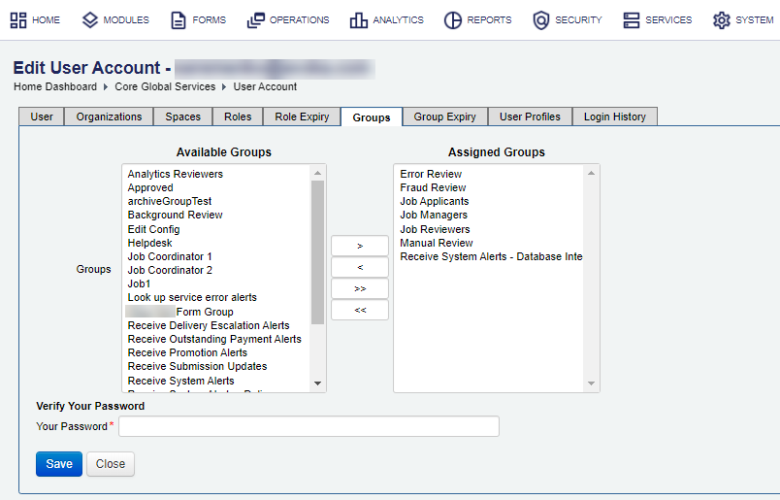Select 'Background Review' in Available Groups

tap(175, 215)
